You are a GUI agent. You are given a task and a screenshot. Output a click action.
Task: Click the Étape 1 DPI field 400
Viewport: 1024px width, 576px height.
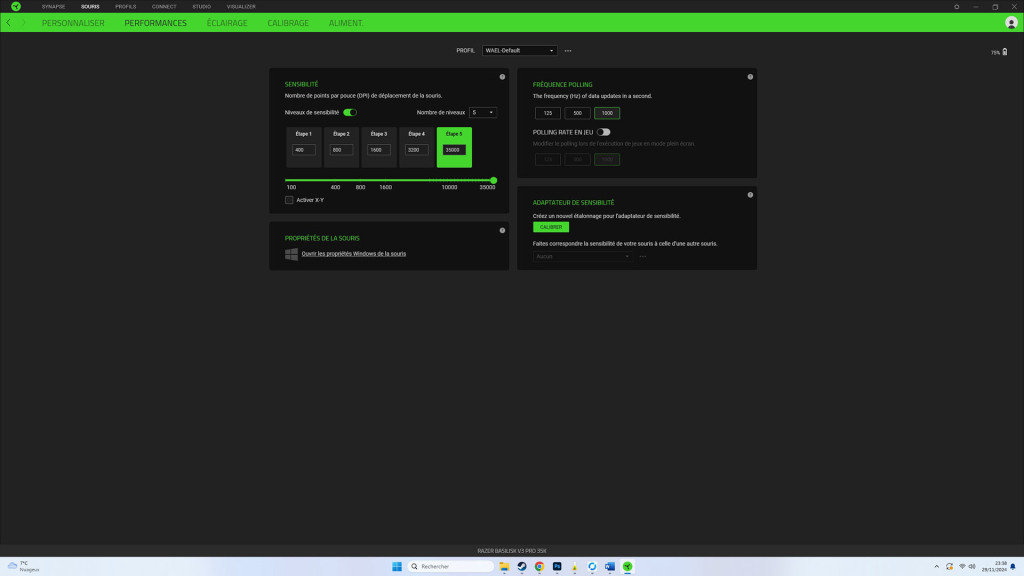tap(304, 150)
